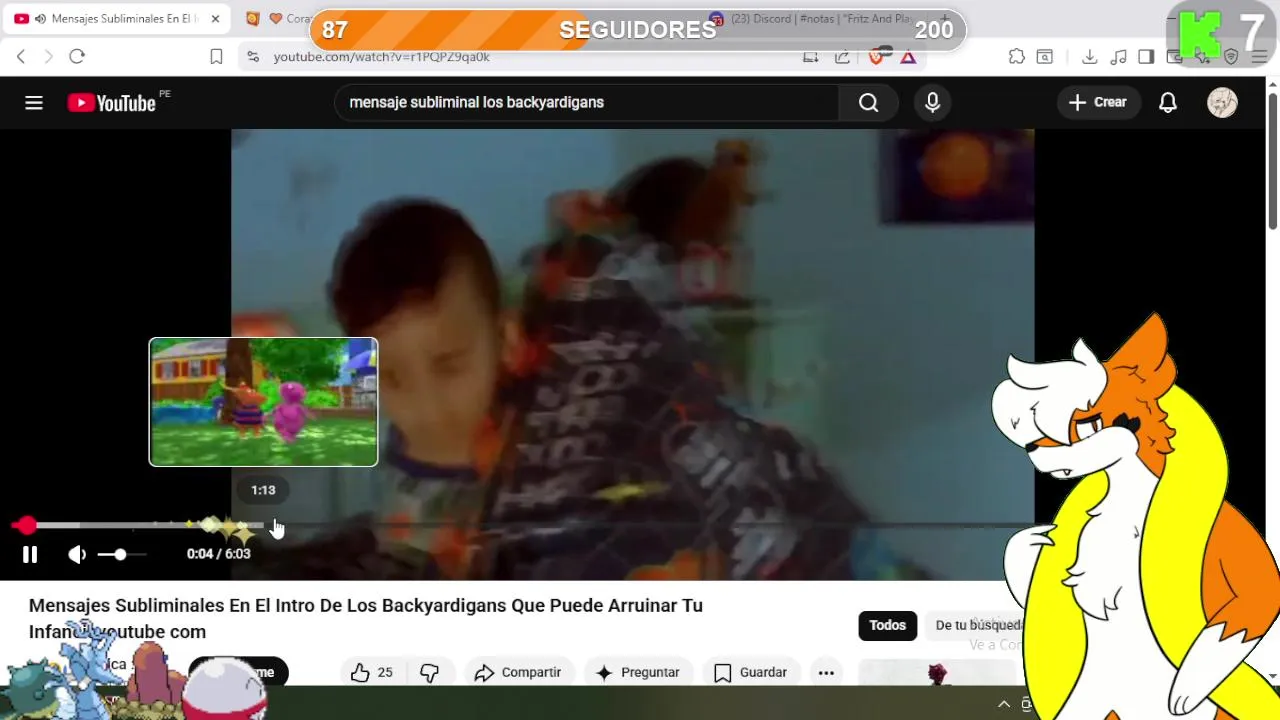The width and height of the screenshot is (1280, 720).
Task: Open tab search icon in toolbar
Action: point(1044,57)
